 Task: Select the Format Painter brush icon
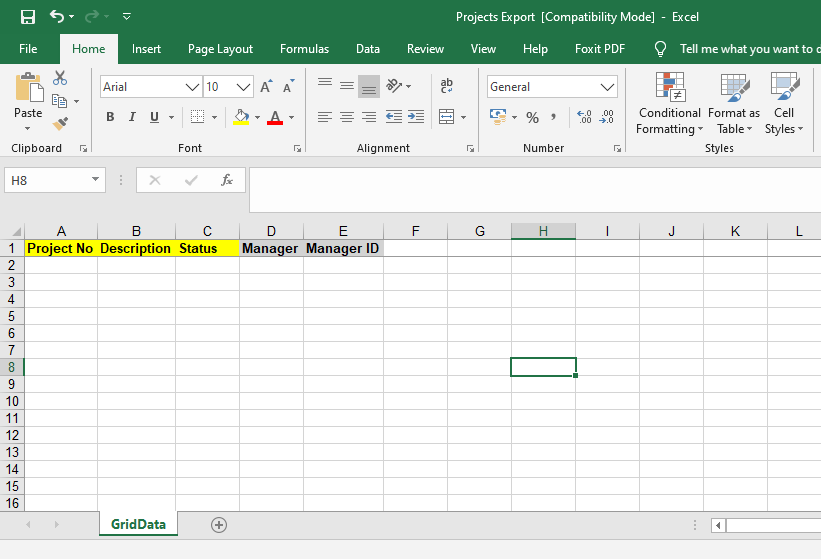tap(60, 124)
